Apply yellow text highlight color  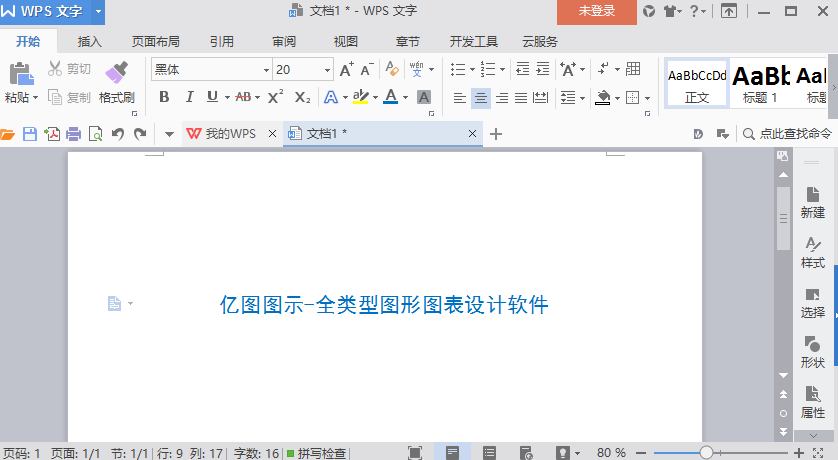coord(361,97)
